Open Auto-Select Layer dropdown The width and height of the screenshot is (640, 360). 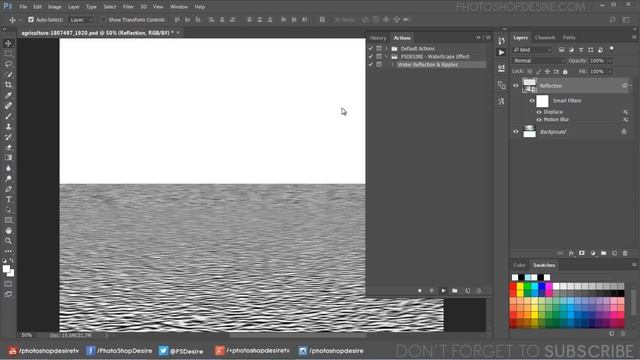point(81,20)
